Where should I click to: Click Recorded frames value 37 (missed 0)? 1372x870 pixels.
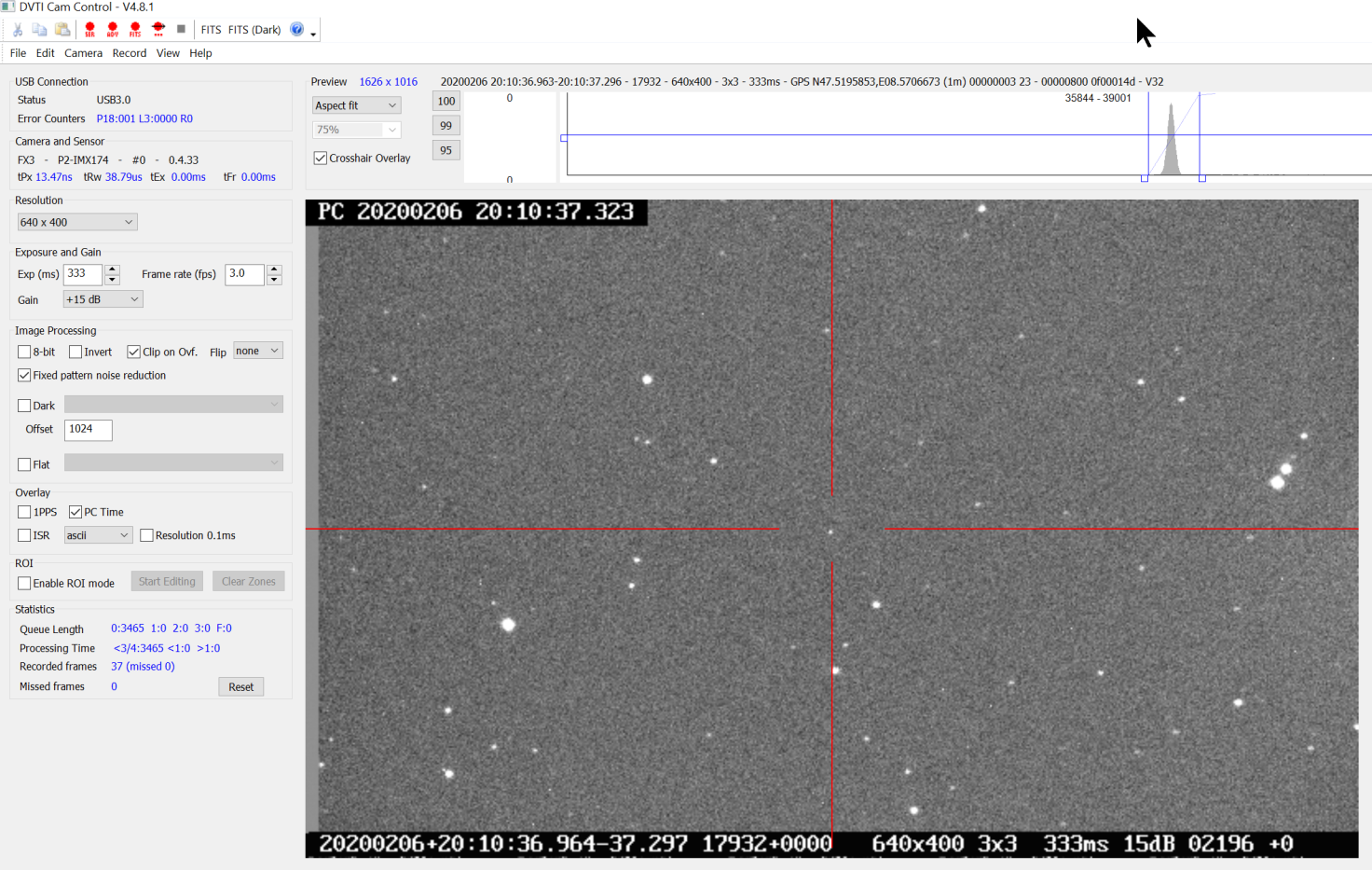click(x=143, y=667)
